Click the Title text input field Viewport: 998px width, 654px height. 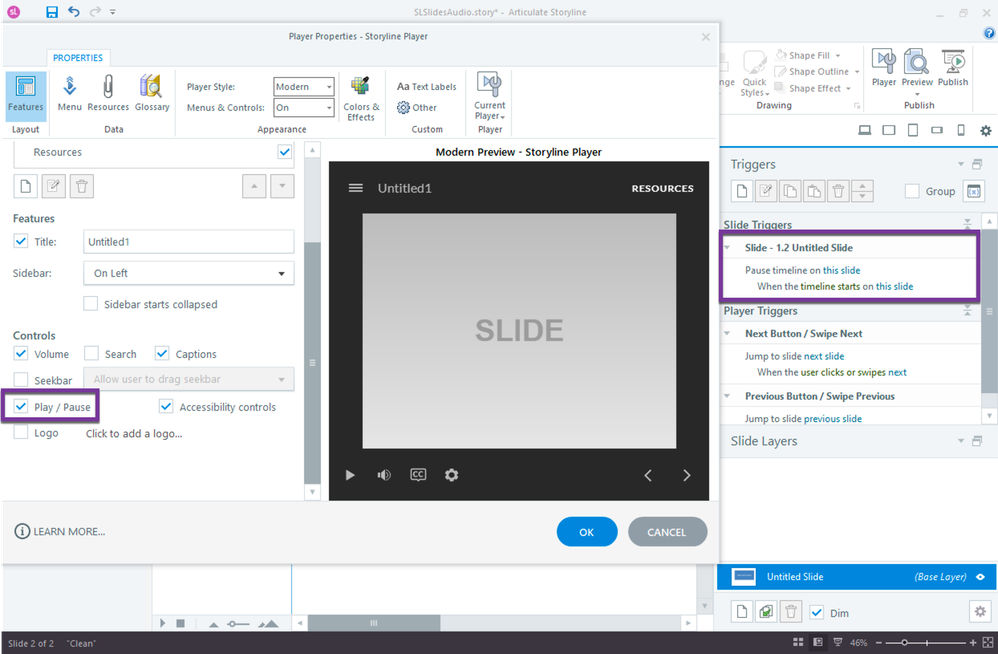pos(188,242)
